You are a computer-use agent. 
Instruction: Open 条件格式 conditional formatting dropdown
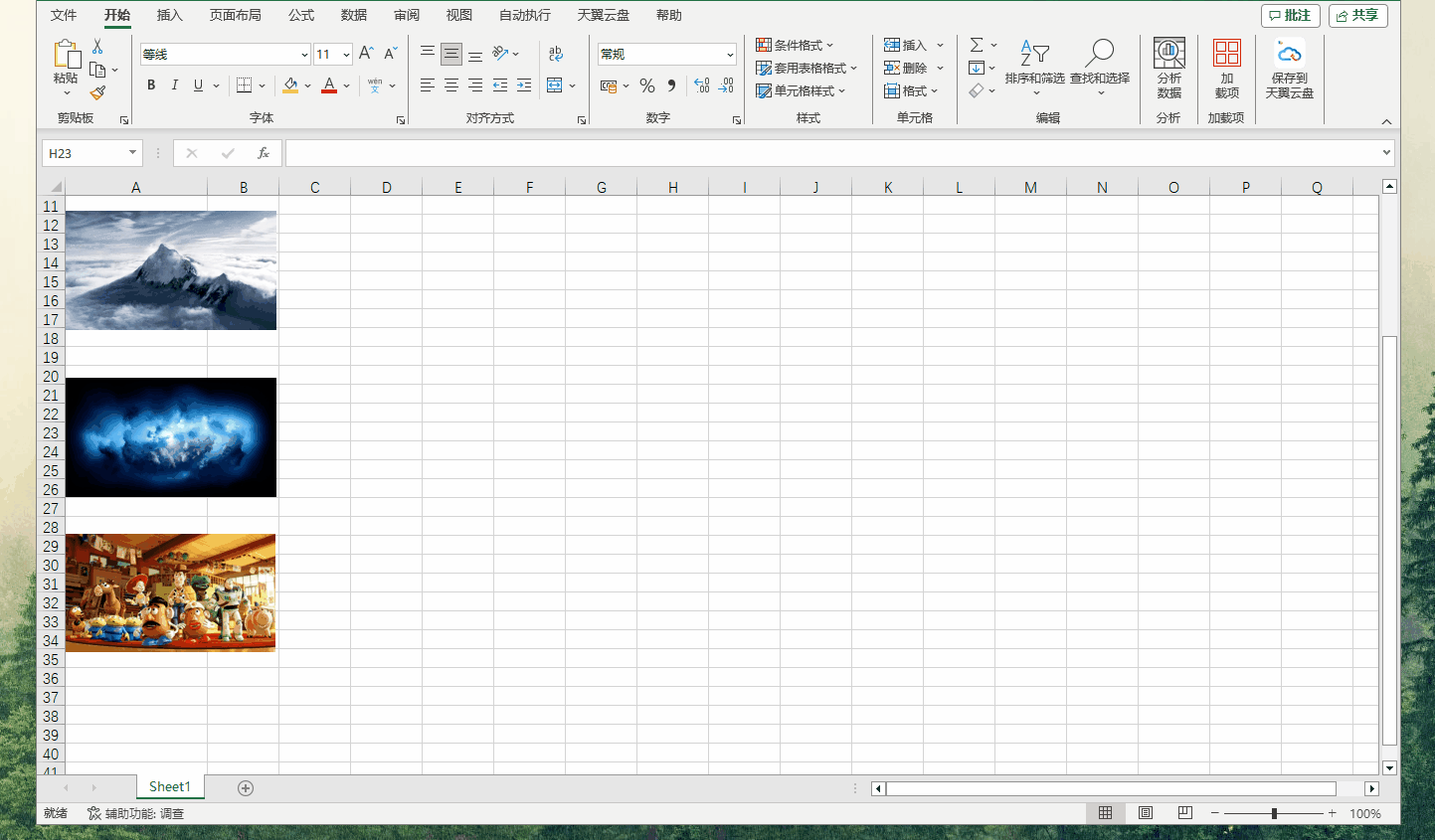coord(795,45)
